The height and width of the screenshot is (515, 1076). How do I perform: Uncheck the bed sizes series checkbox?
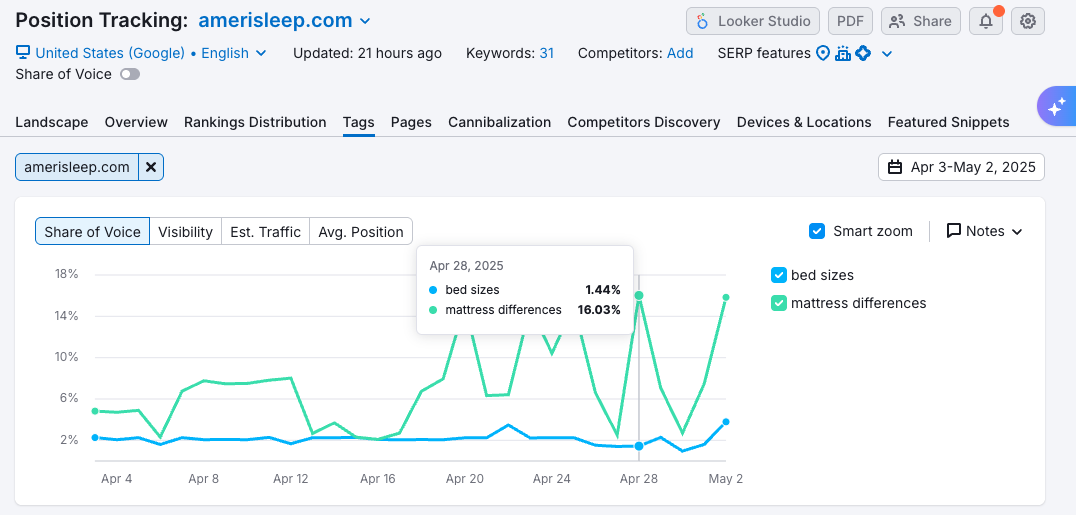(x=779, y=275)
